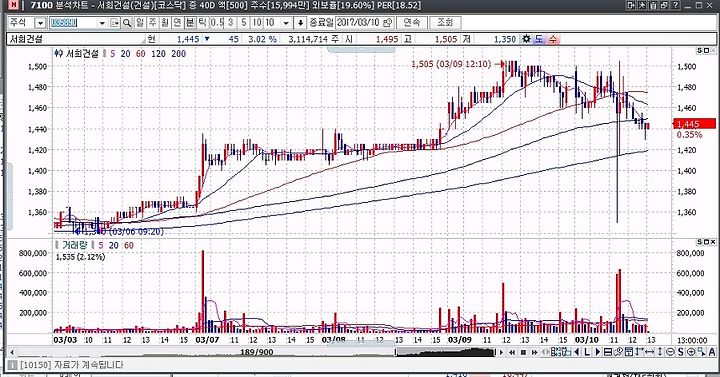Click the chart overview range slider

pyautogui.click(x=445, y=352)
